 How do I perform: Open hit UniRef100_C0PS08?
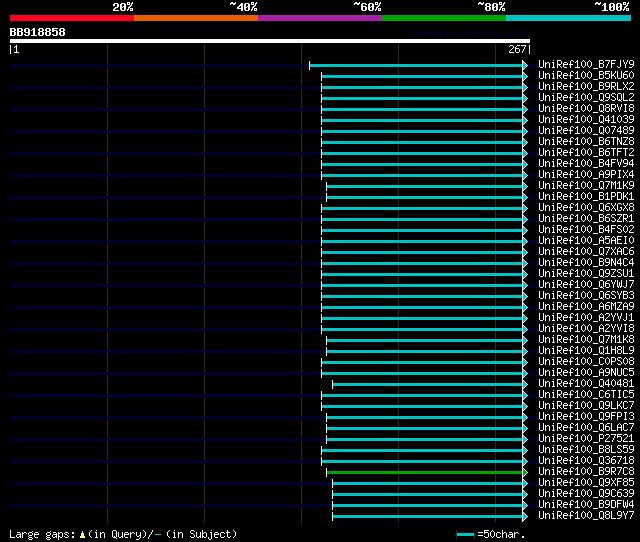coord(586,362)
